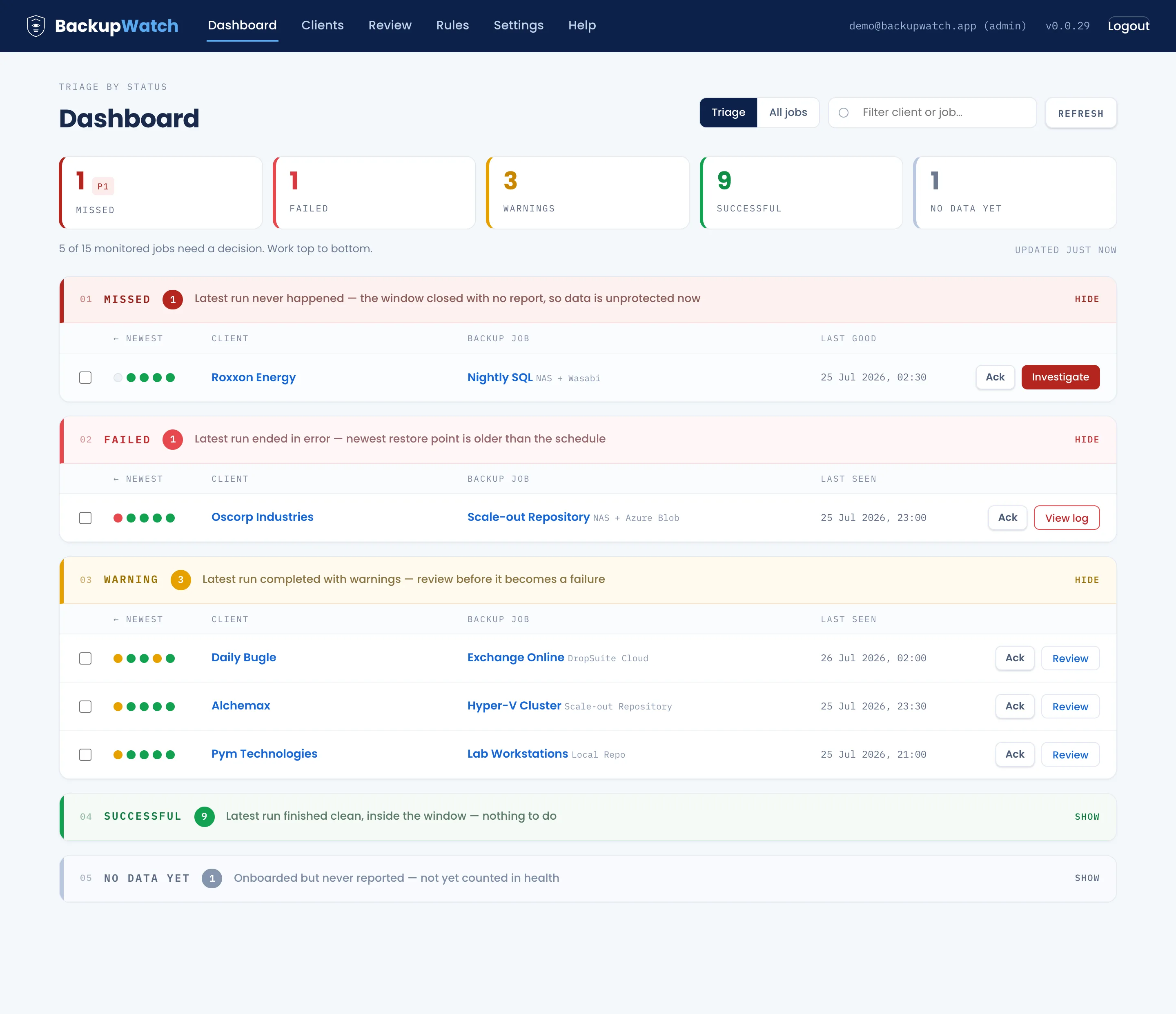Click the Logout button
1176x1014 pixels.
tap(1128, 26)
